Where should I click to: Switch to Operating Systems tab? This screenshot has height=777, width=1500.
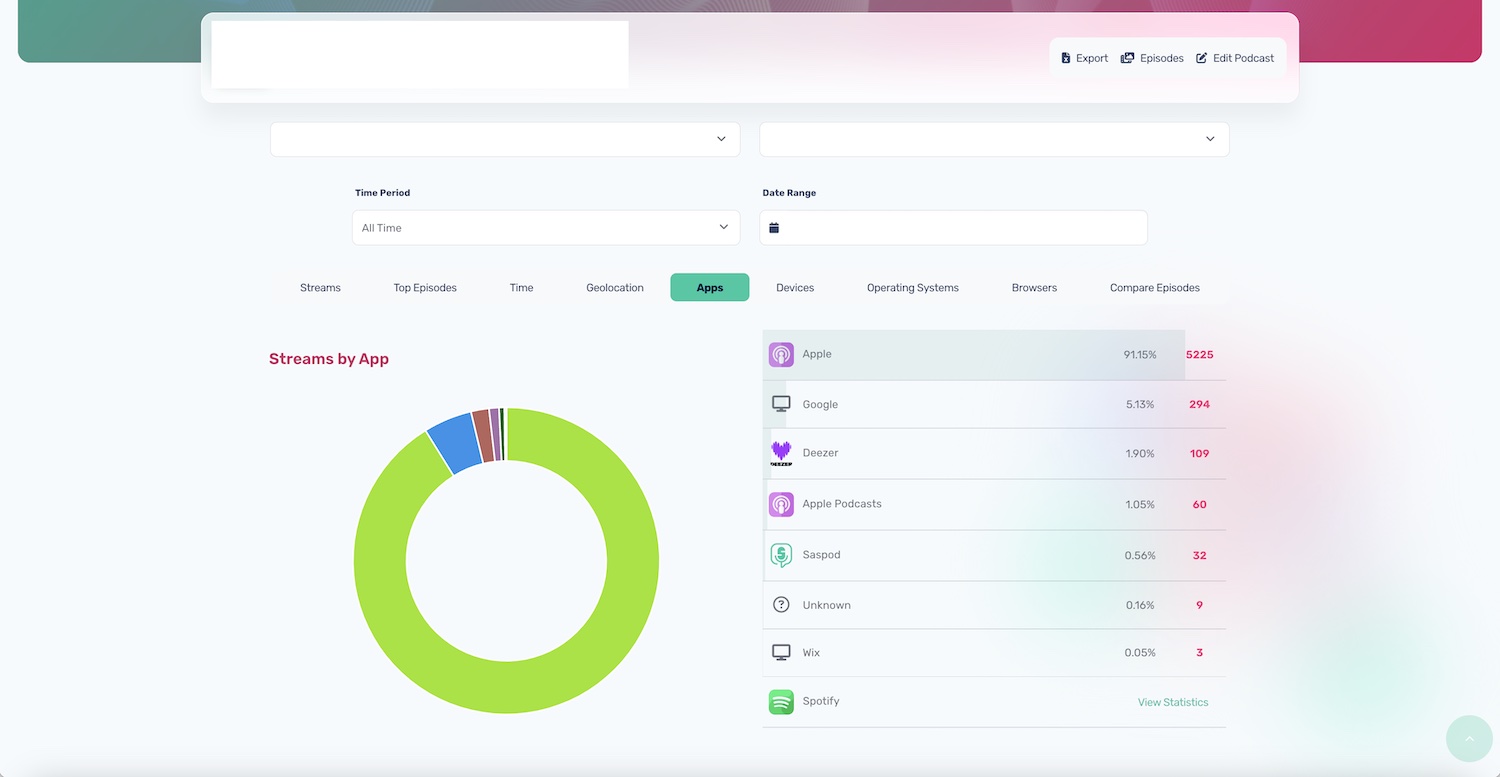913,288
